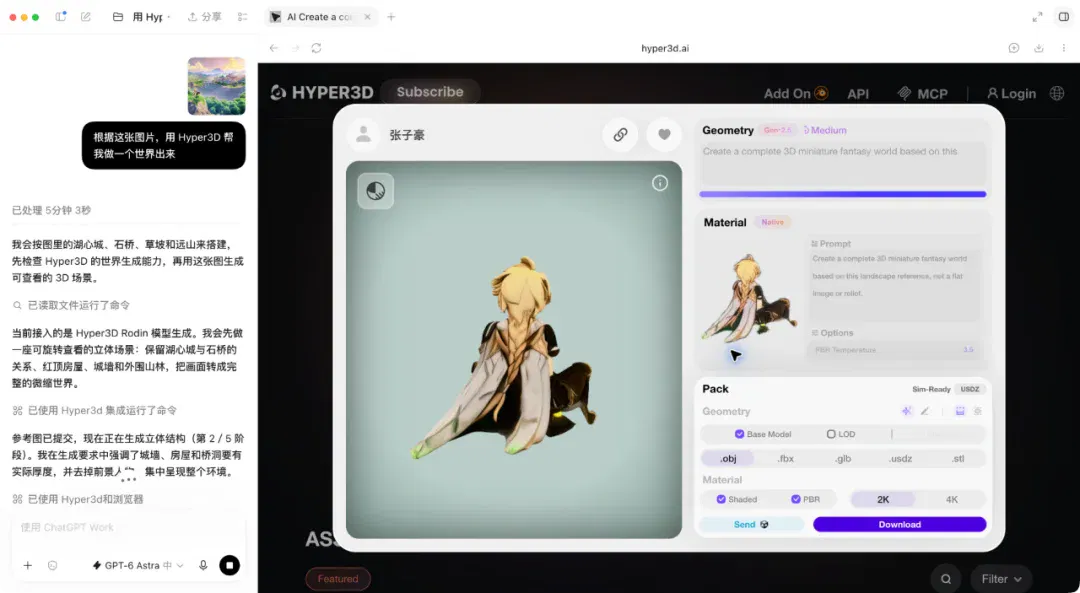Uncheck the PBR material checkbox
The image size is (1080, 593).
[x=796, y=499]
